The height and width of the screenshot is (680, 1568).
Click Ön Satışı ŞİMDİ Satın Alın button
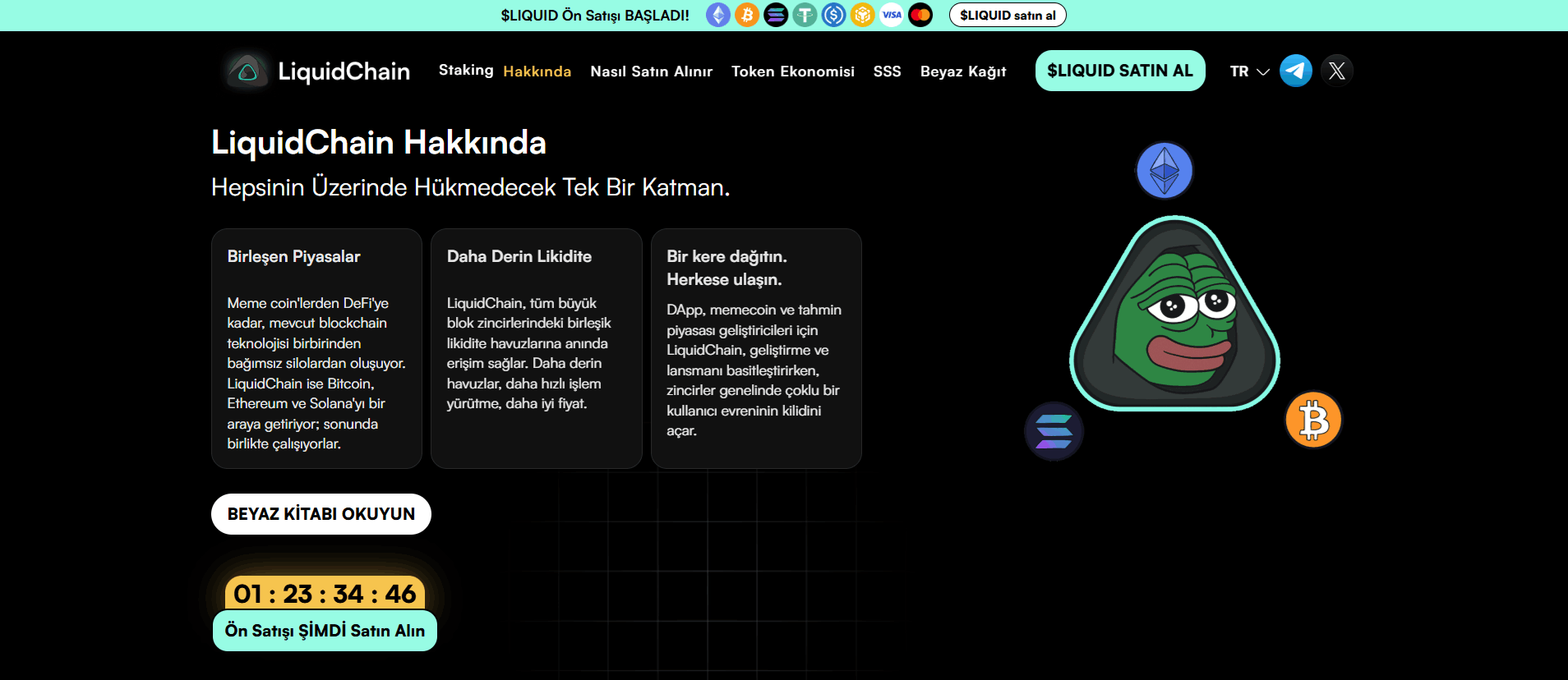click(x=325, y=631)
